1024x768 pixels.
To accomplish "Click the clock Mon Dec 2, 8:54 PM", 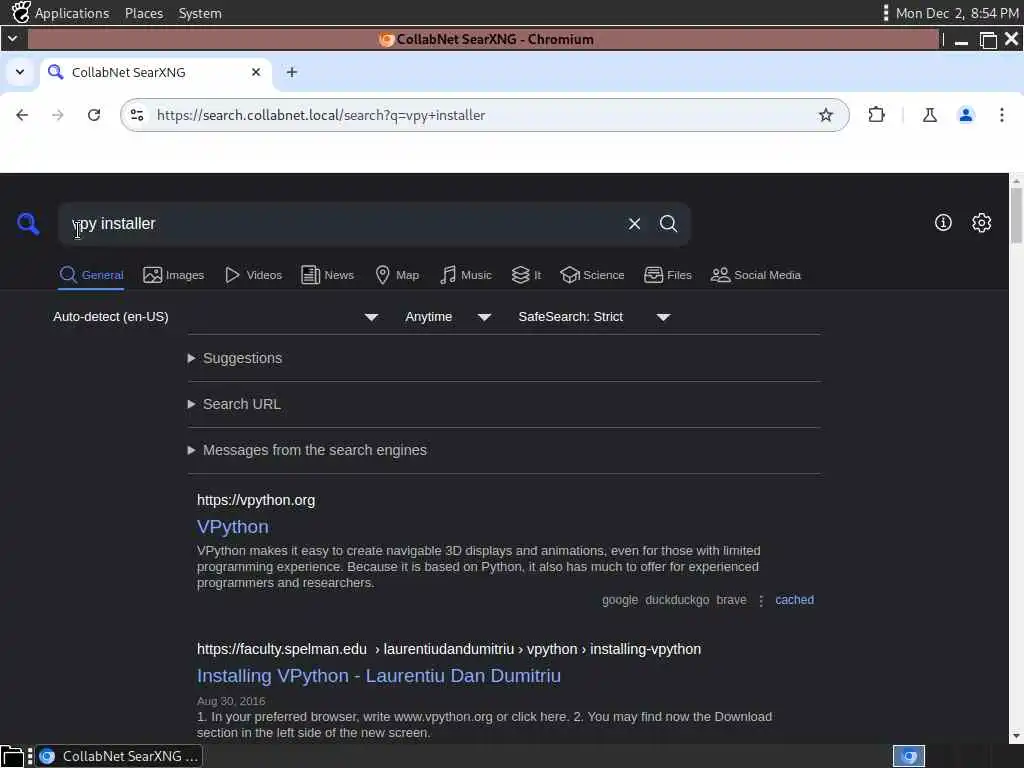I will [x=957, y=13].
